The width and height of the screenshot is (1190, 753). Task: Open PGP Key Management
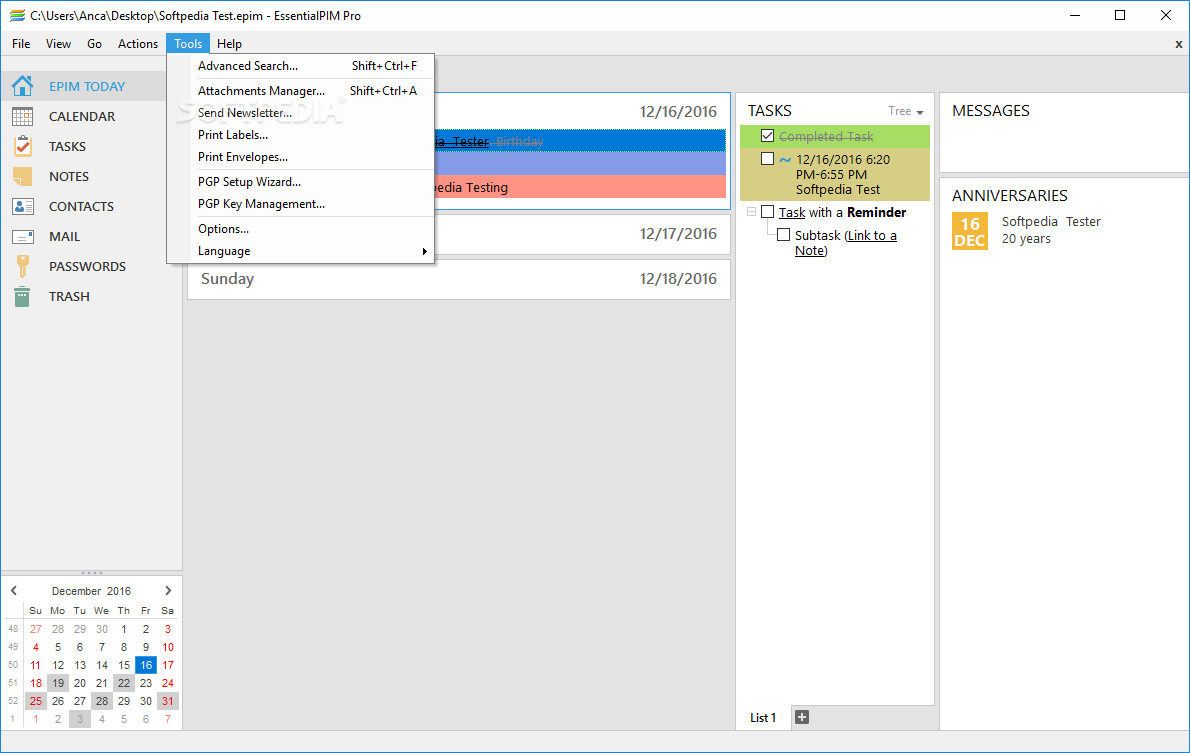coord(301,204)
